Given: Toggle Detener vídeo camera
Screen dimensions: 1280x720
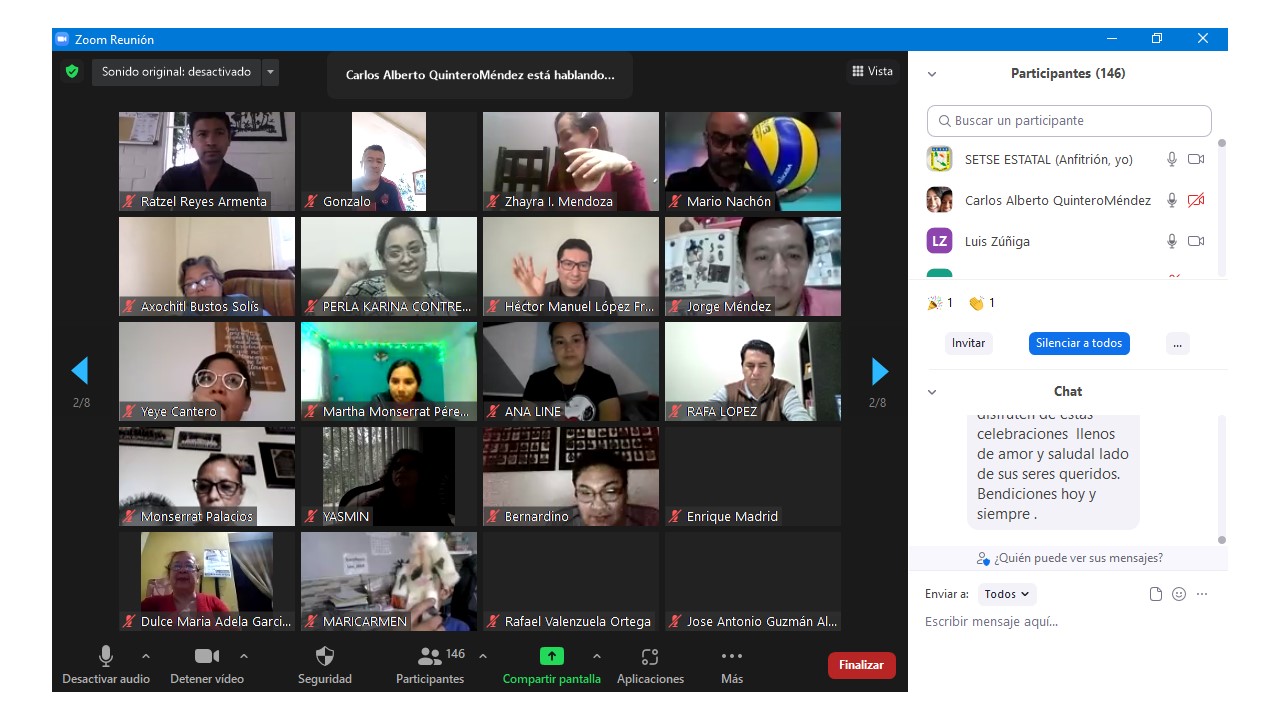Looking at the screenshot, I should click(207, 657).
